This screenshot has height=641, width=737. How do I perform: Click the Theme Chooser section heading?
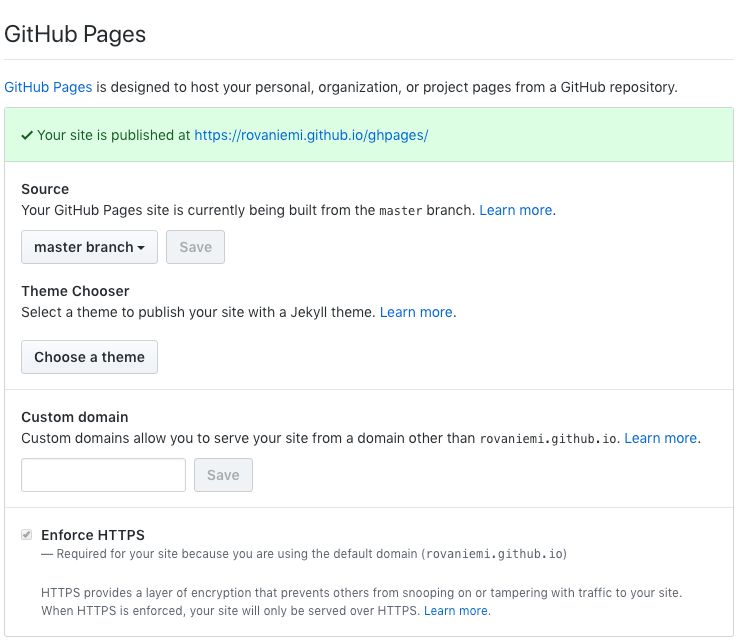(75, 291)
